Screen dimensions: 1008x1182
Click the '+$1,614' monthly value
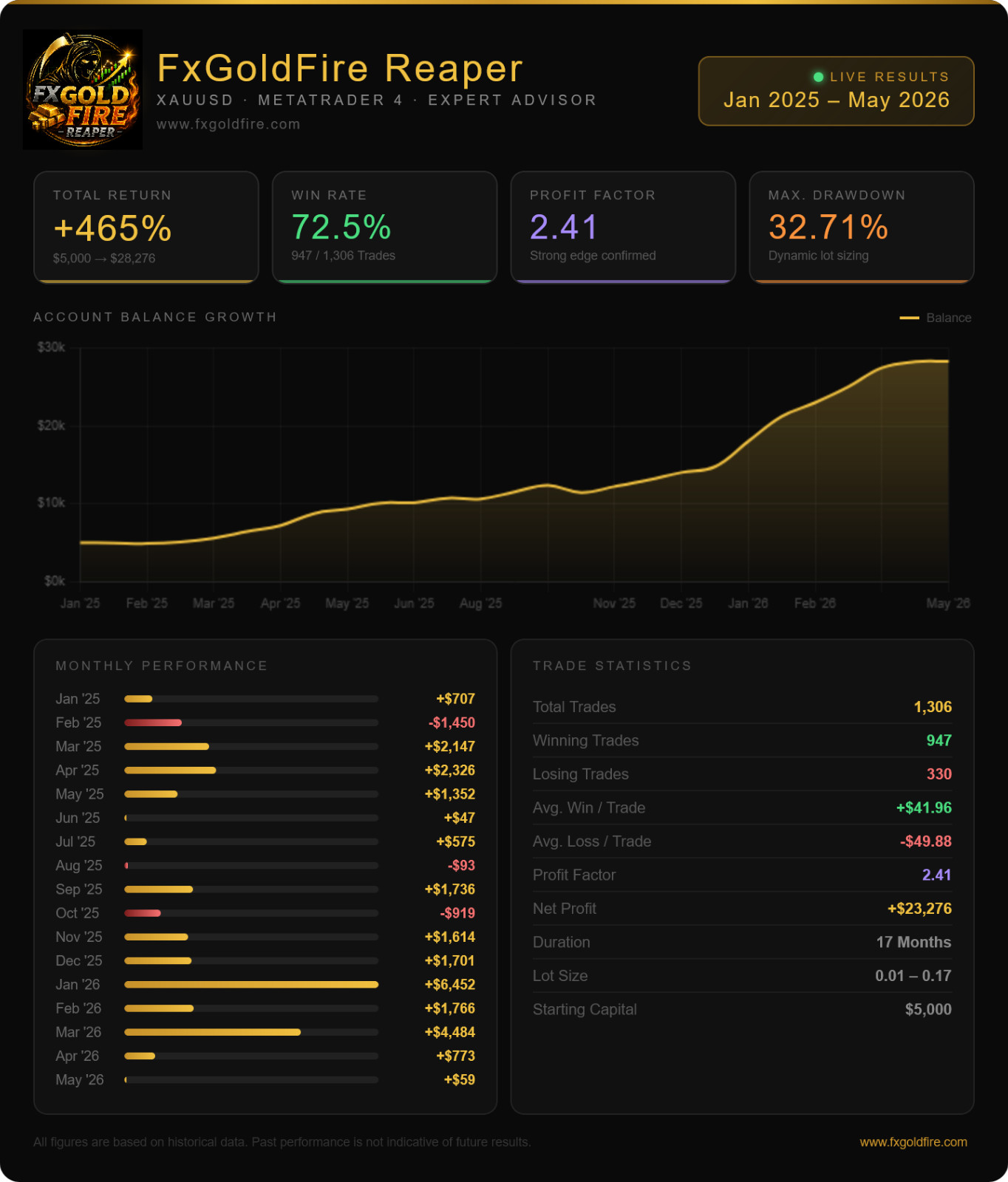pos(449,937)
